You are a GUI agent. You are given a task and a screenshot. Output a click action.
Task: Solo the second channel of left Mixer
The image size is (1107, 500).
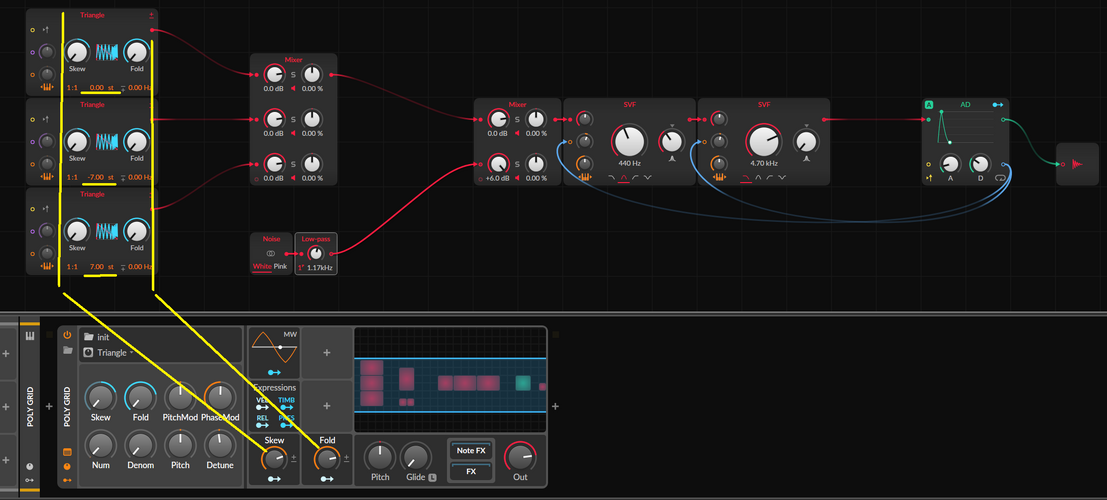pyautogui.click(x=293, y=119)
